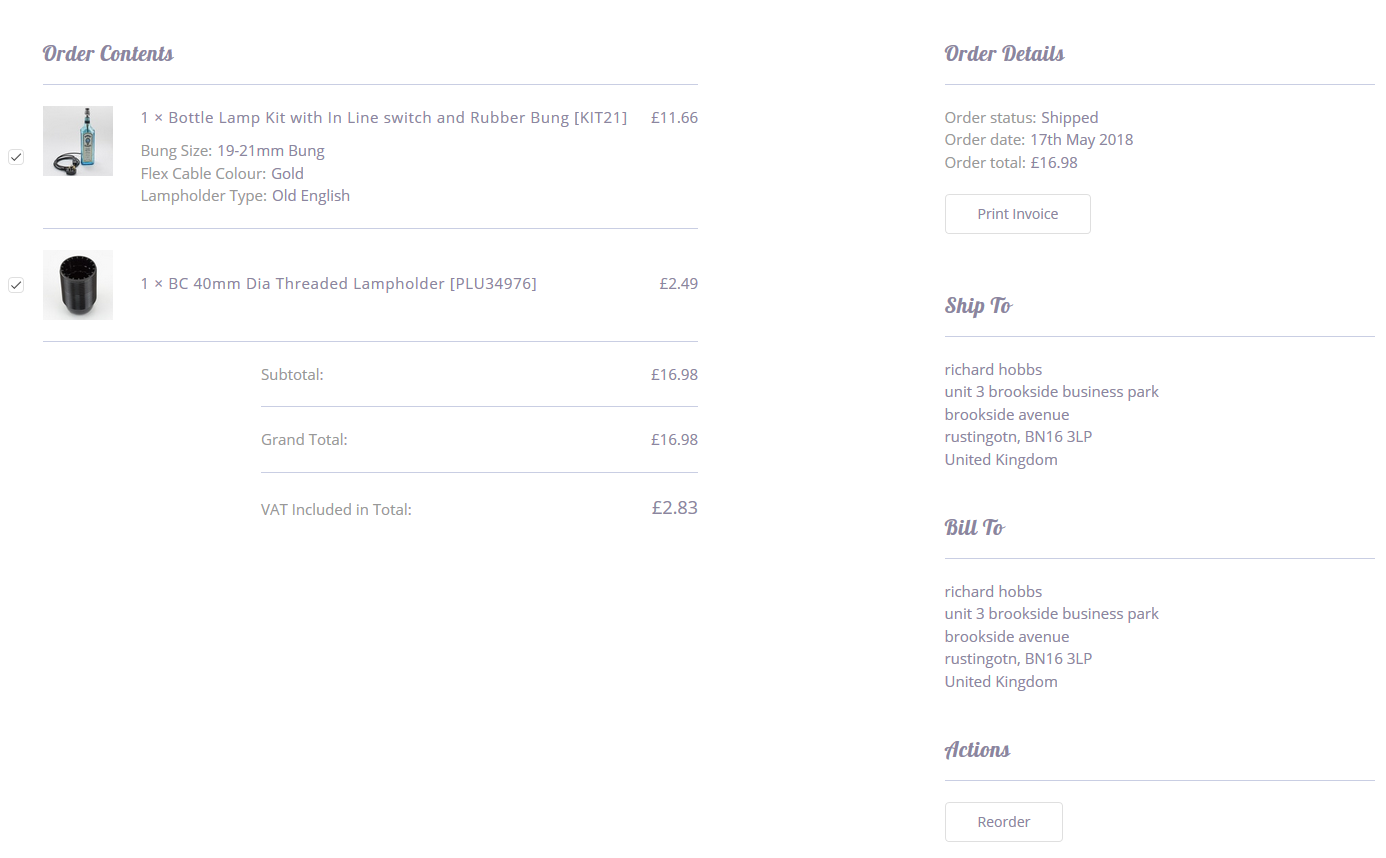Select the £2.49 lampholder price
Image resolution: width=1386 pixels, height=858 pixels.
click(x=678, y=284)
